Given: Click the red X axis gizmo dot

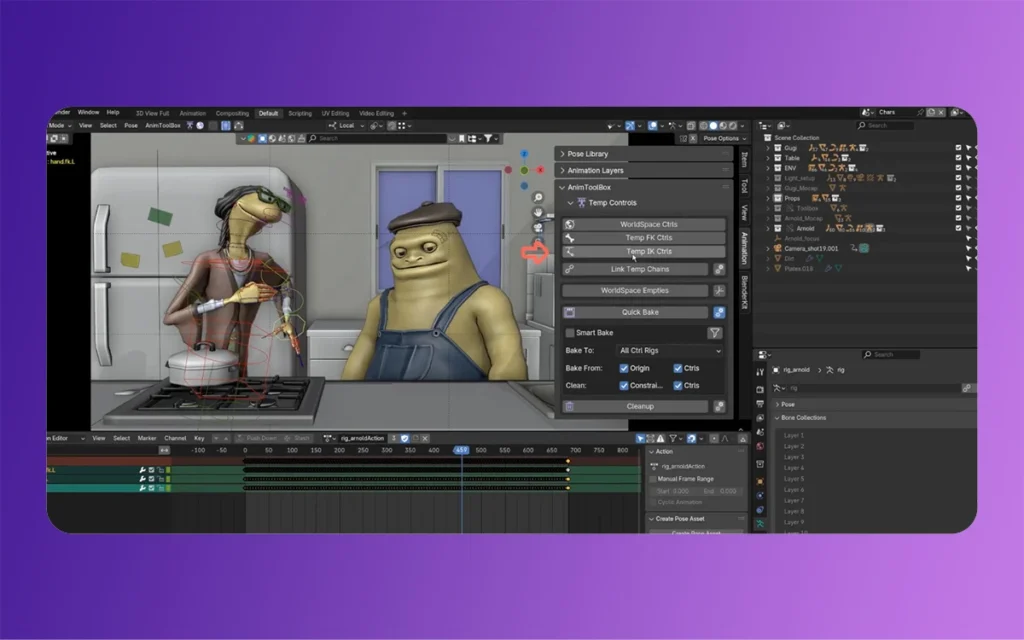Looking at the screenshot, I should pyautogui.click(x=540, y=170).
